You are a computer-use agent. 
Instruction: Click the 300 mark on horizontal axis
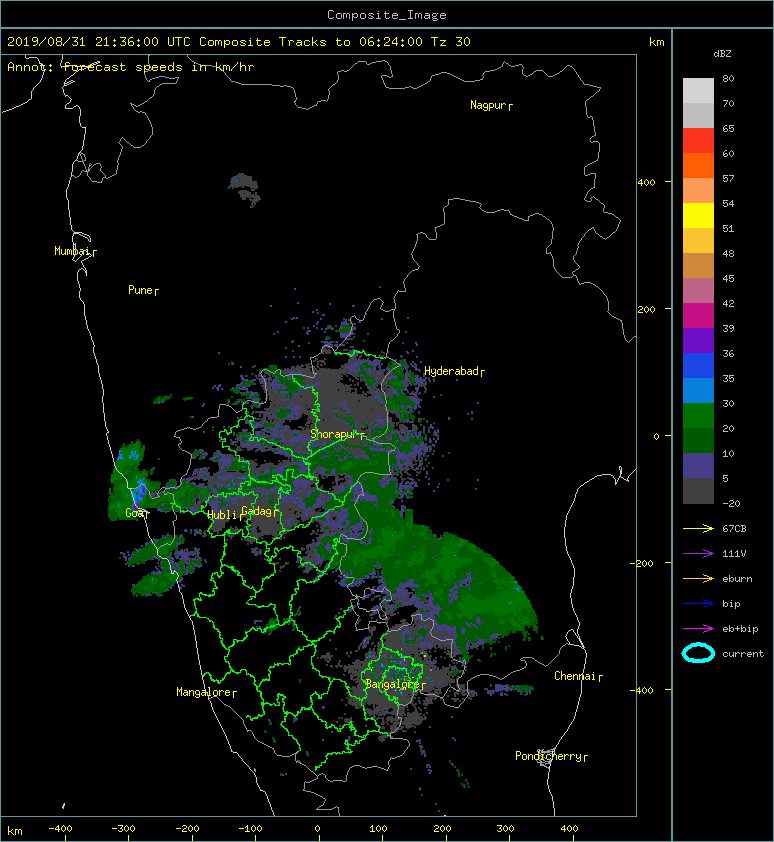tap(505, 829)
